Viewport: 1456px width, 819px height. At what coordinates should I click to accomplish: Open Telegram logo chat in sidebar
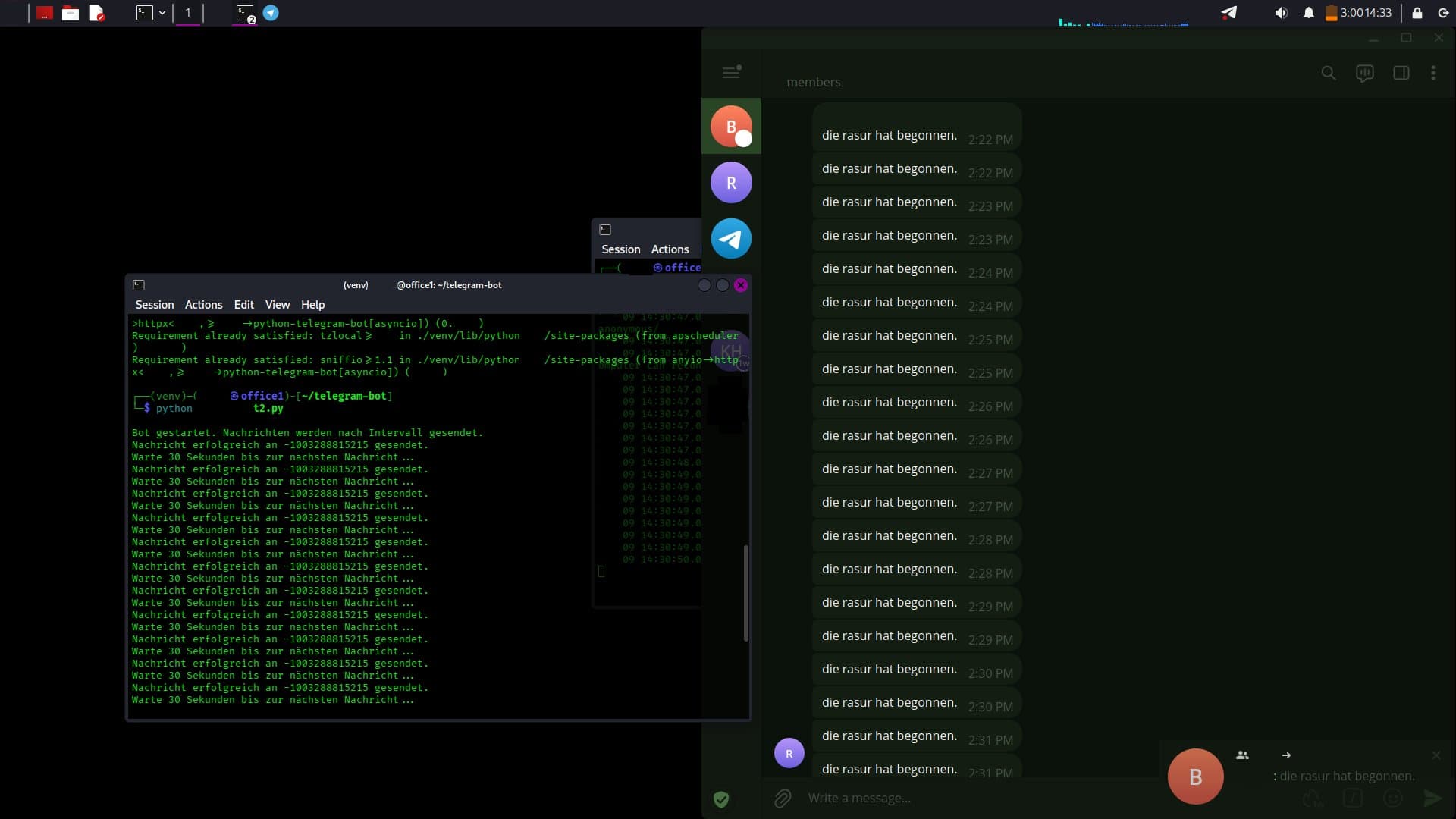[x=731, y=238]
